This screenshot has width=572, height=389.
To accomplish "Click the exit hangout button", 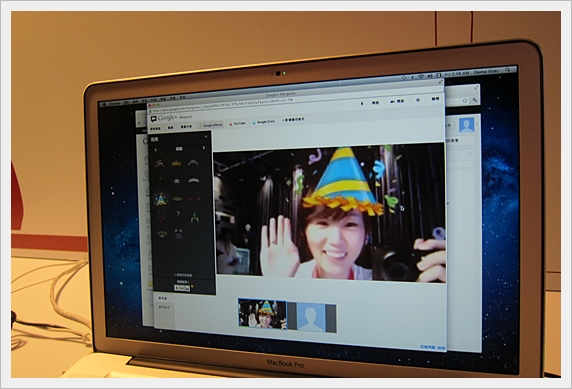I will [436, 99].
